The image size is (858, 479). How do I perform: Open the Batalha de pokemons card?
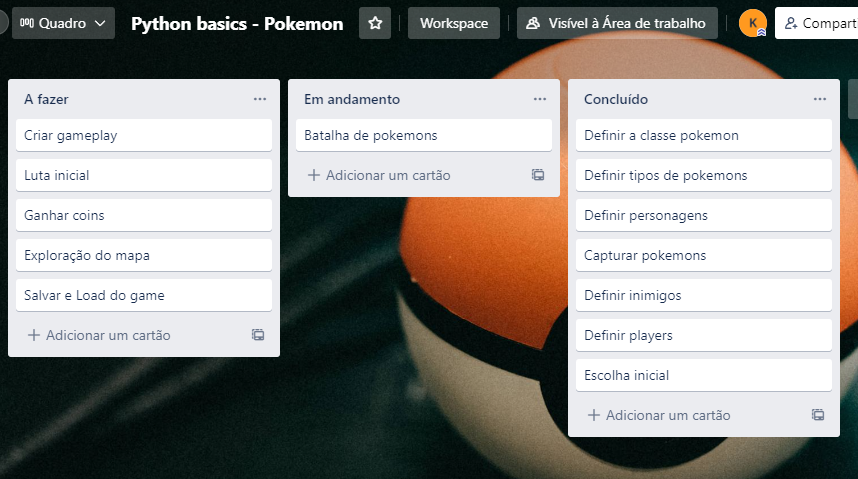click(424, 135)
